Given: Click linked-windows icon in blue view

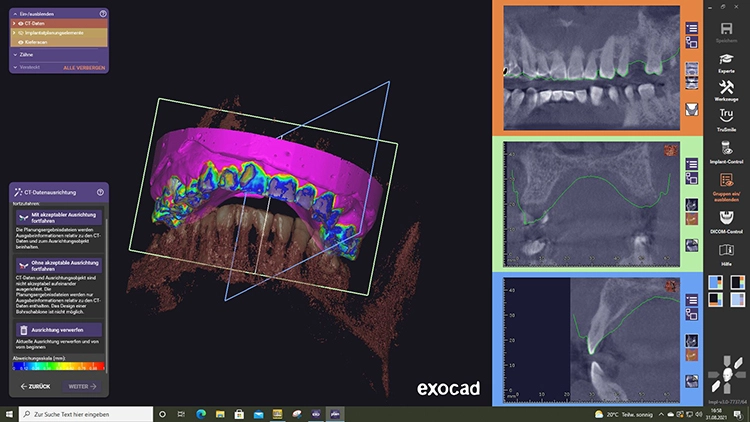Looking at the screenshot, I should click(x=692, y=315).
